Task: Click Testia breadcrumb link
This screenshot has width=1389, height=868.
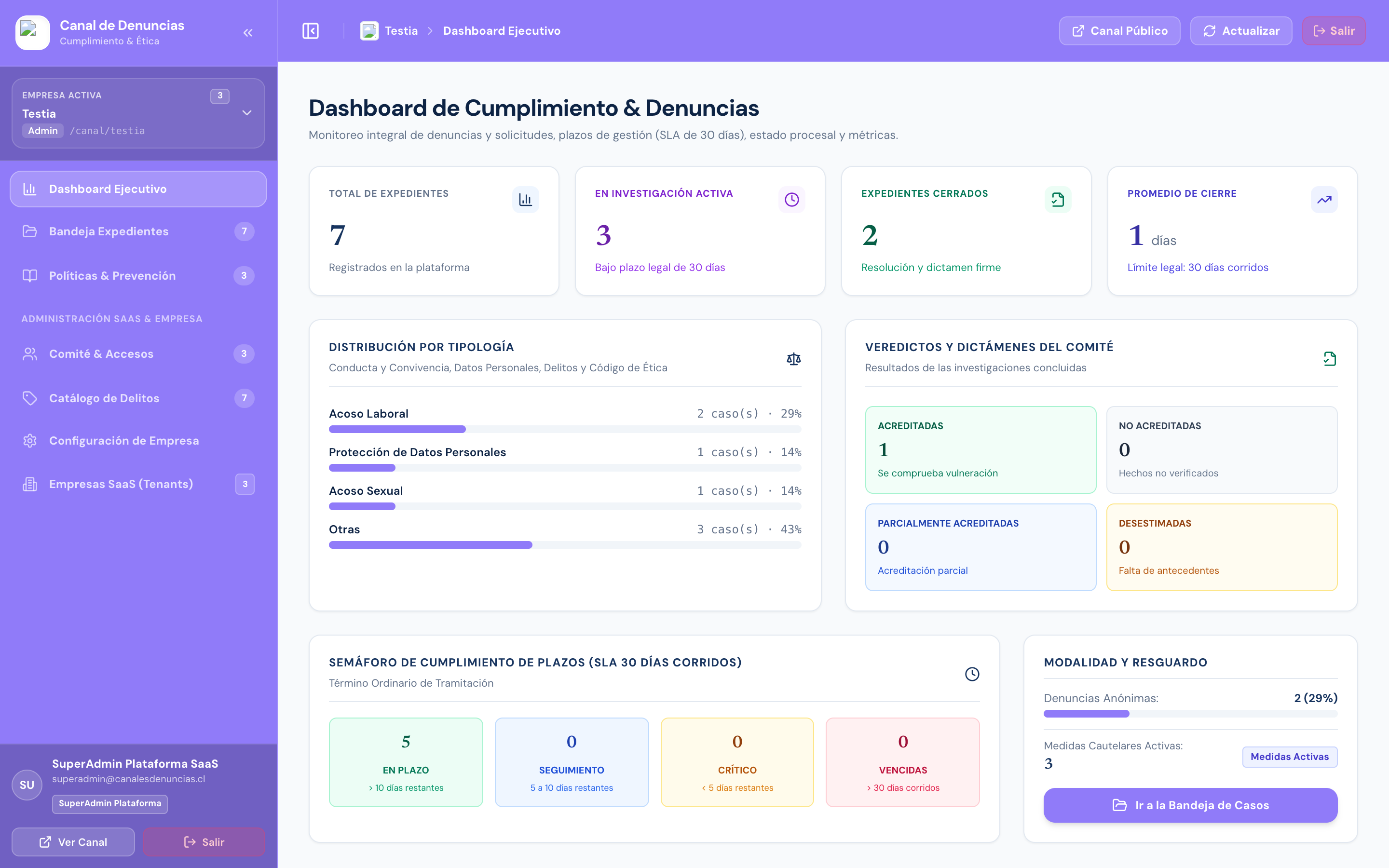Action: [x=401, y=31]
